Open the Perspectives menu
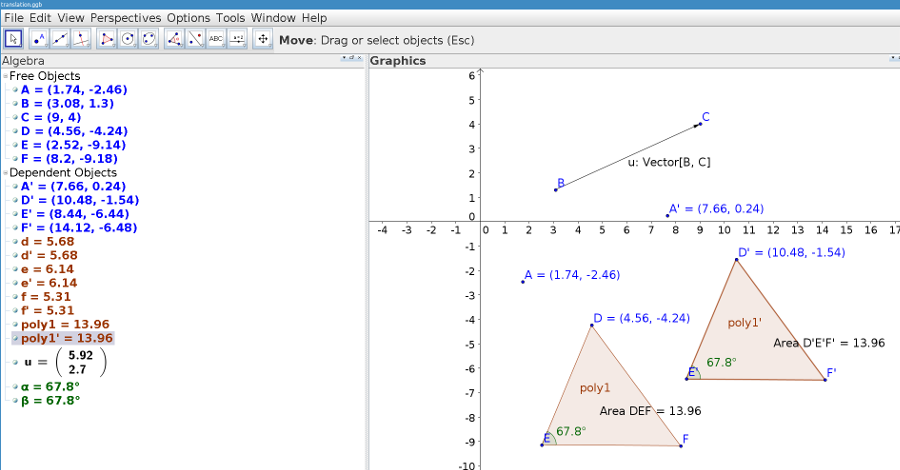This screenshot has height=470, width=900. point(125,18)
